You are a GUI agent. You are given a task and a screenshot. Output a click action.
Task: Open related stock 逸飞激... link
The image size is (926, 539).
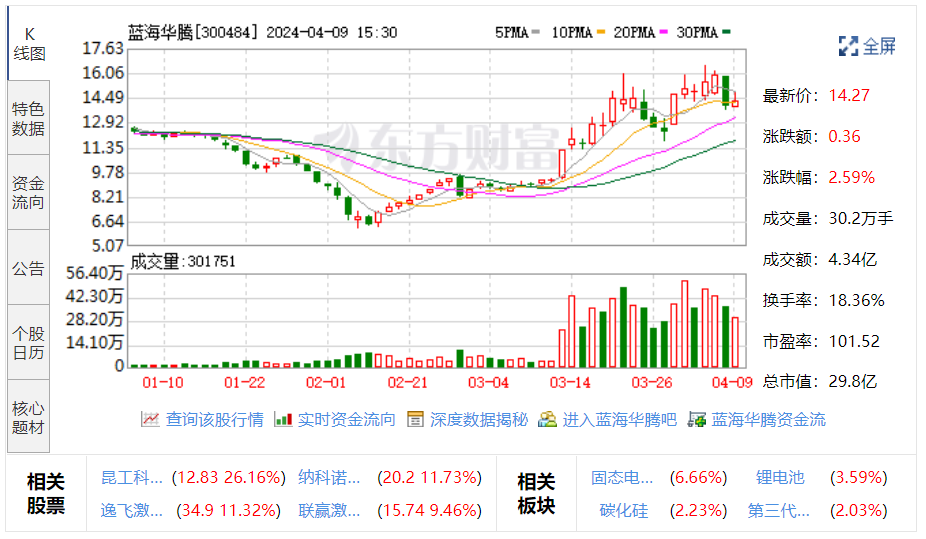click(x=132, y=510)
